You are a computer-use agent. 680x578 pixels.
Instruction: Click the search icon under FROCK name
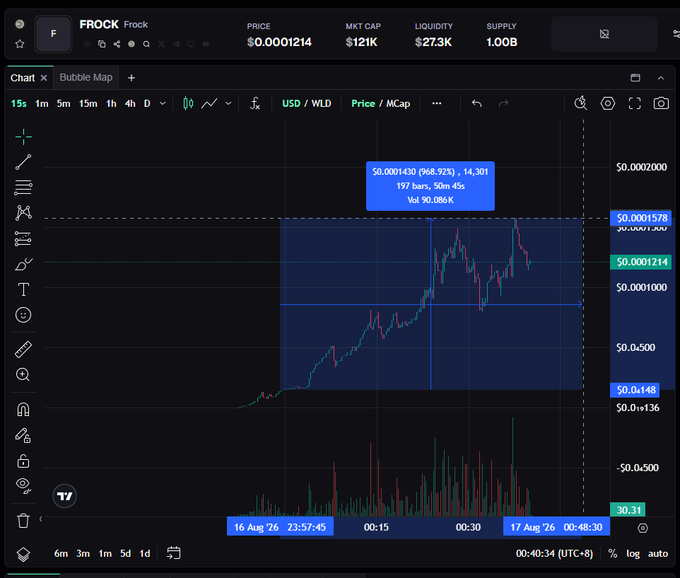pos(147,44)
